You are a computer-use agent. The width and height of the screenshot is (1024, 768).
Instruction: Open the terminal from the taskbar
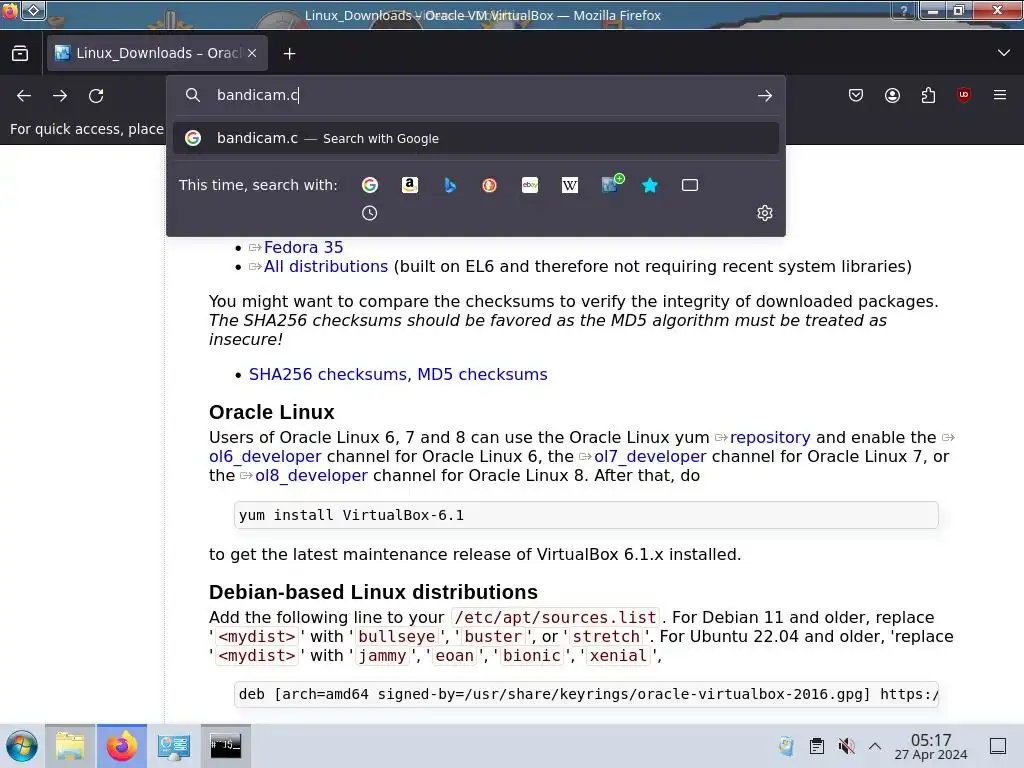[x=225, y=746]
